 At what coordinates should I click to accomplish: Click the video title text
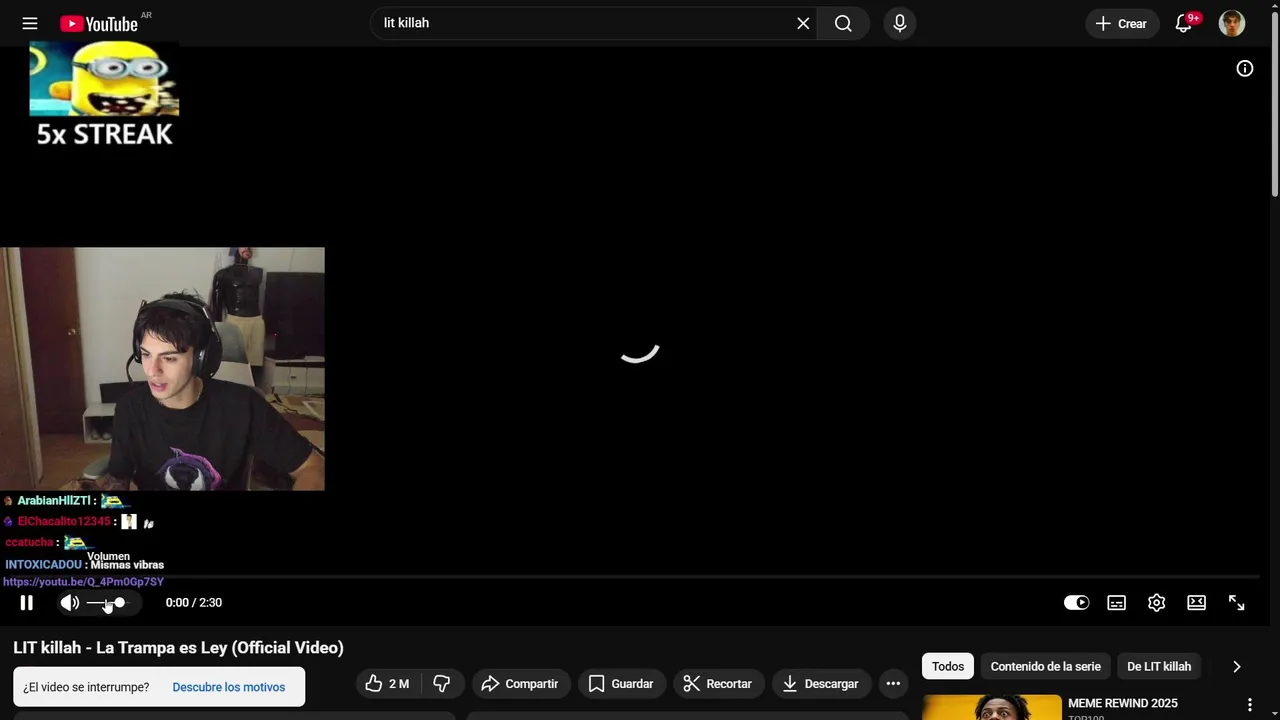click(178, 648)
